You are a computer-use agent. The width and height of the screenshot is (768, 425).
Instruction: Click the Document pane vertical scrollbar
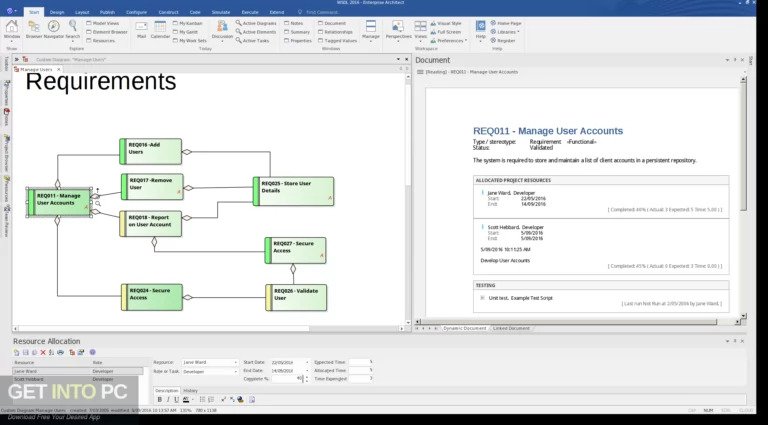[743, 196]
